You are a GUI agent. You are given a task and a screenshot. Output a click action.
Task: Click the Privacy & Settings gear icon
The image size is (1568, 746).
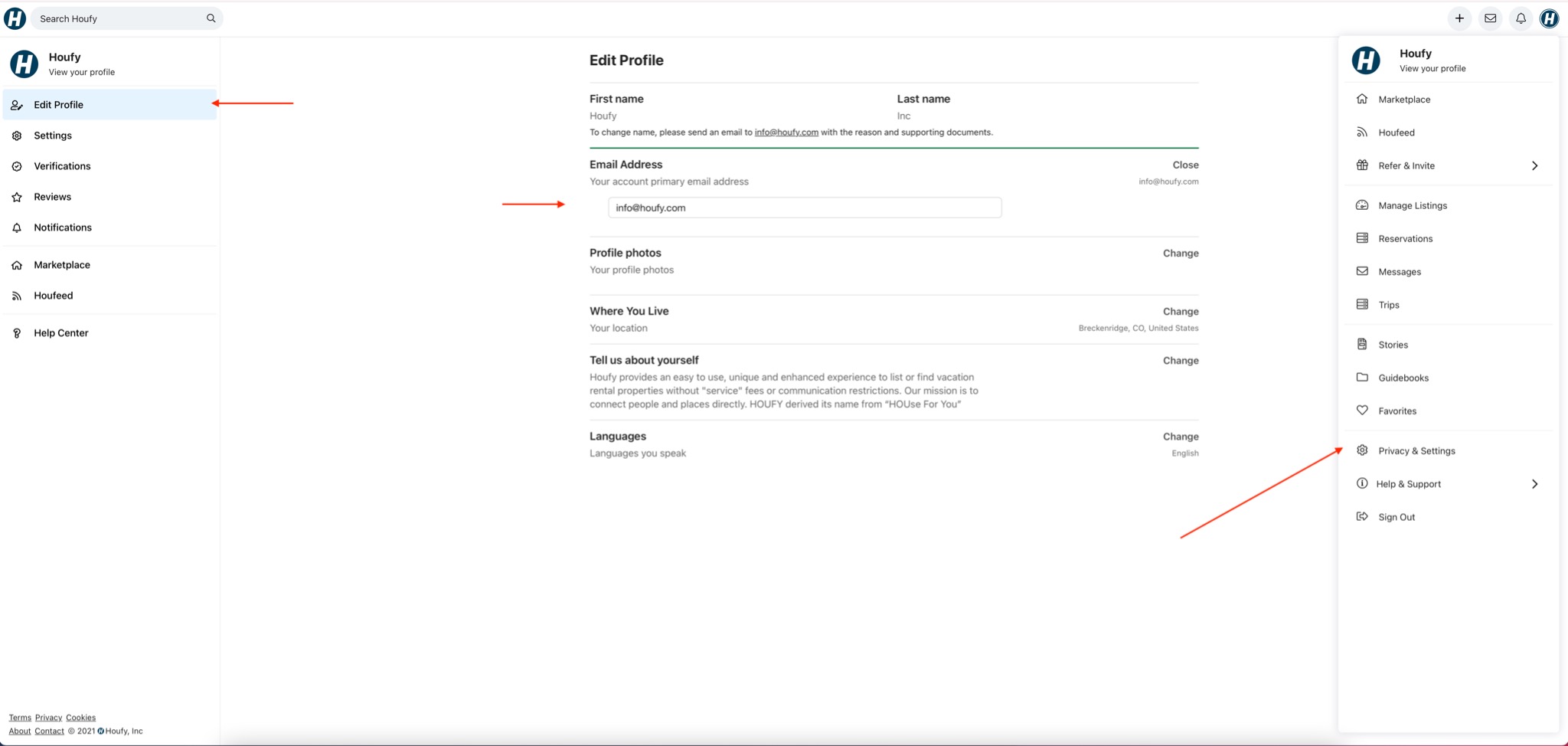point(1362,450)
